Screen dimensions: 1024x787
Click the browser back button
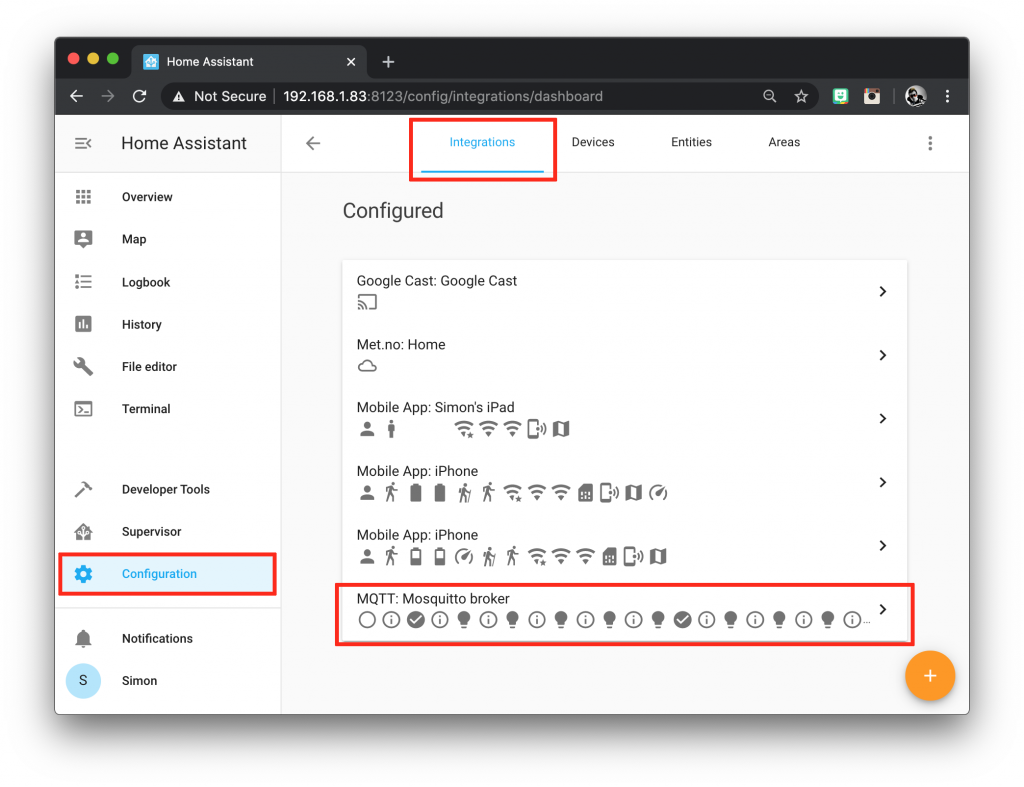click(x=76, y=96)
